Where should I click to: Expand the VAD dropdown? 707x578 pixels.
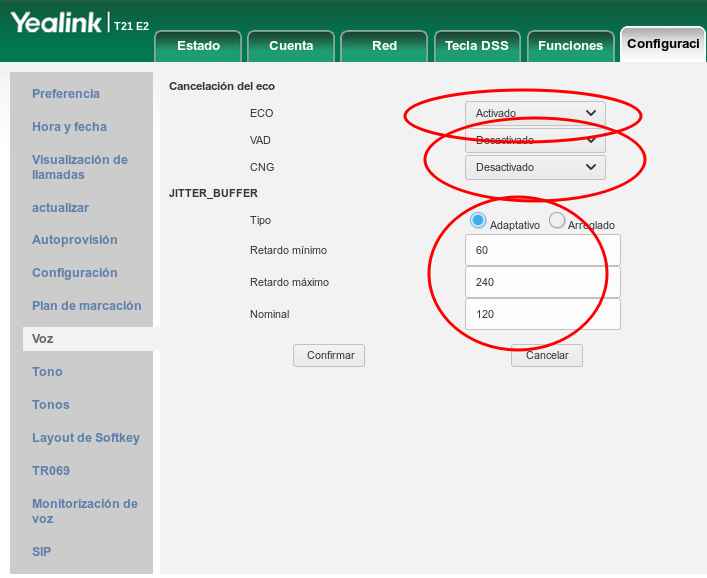pyautogui.click(x=535, y=140)
